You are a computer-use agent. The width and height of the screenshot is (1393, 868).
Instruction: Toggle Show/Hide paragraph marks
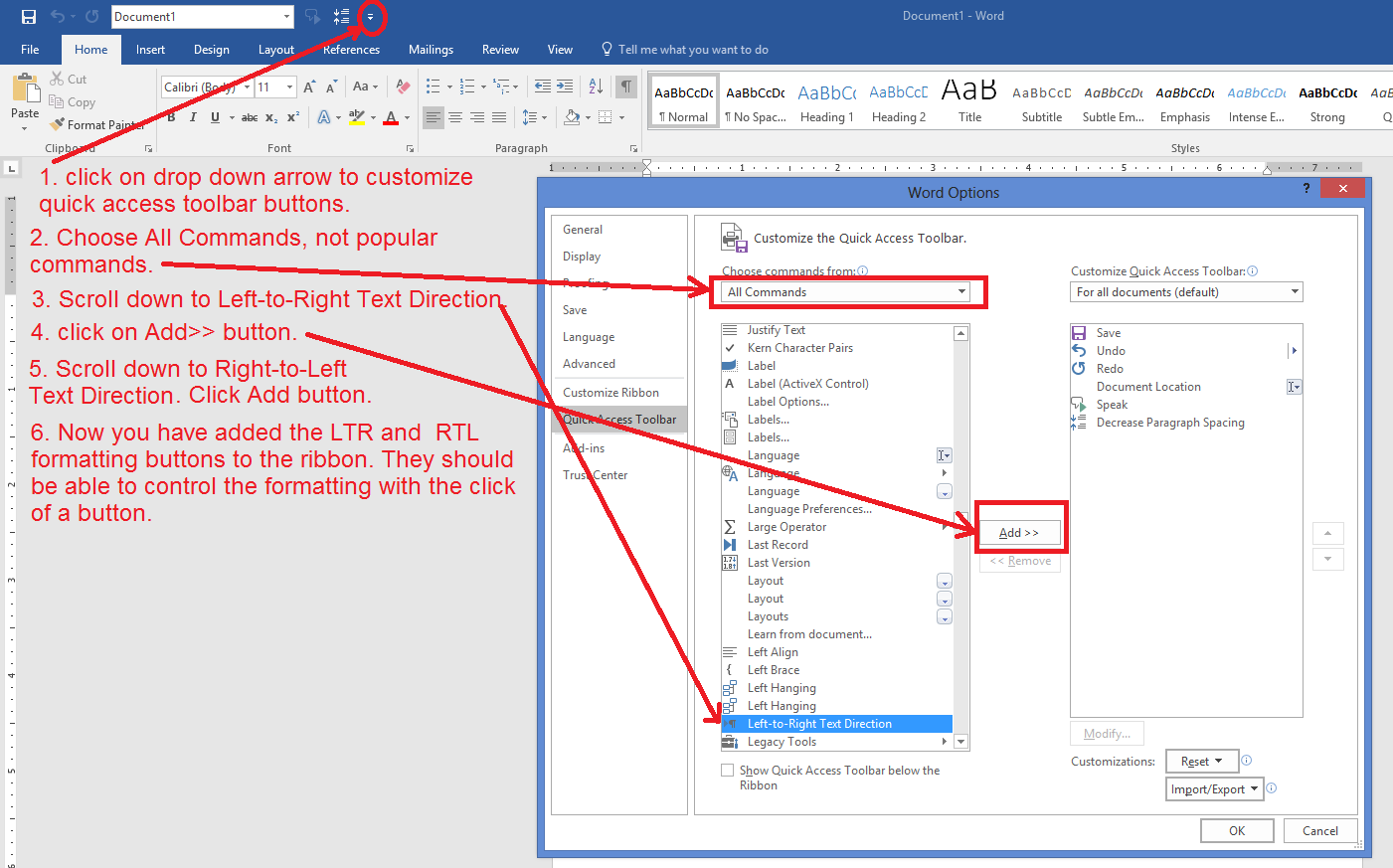pos(626,87)
